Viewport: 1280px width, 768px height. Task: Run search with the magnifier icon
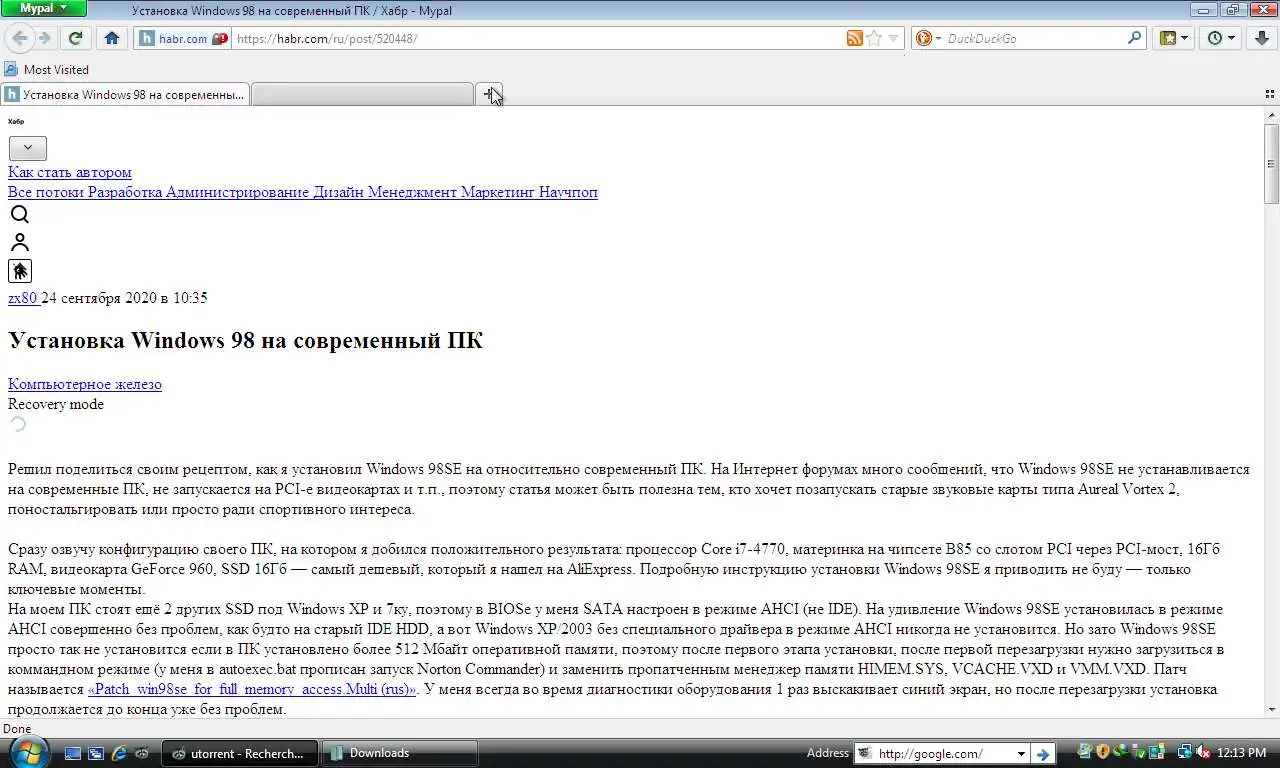(x=1135, y=38)
